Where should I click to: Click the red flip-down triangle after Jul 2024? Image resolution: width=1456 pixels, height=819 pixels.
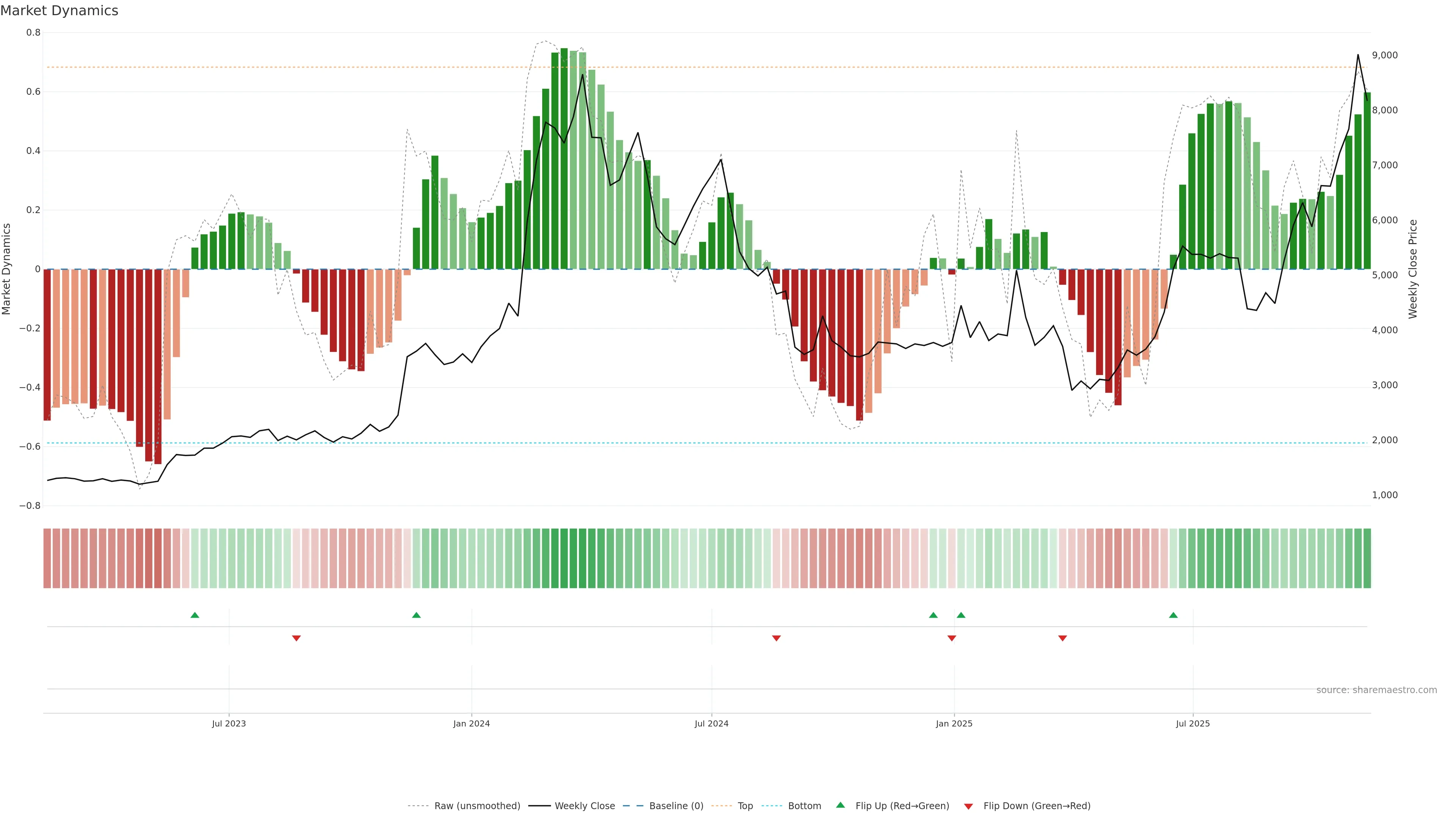(776, 638)
